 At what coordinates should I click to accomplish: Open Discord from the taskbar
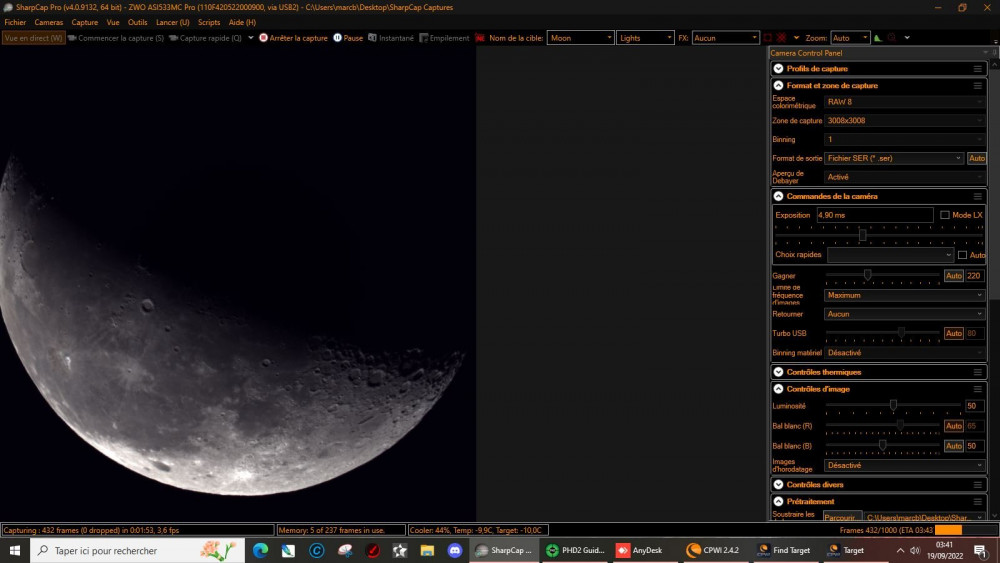[455, 550]
